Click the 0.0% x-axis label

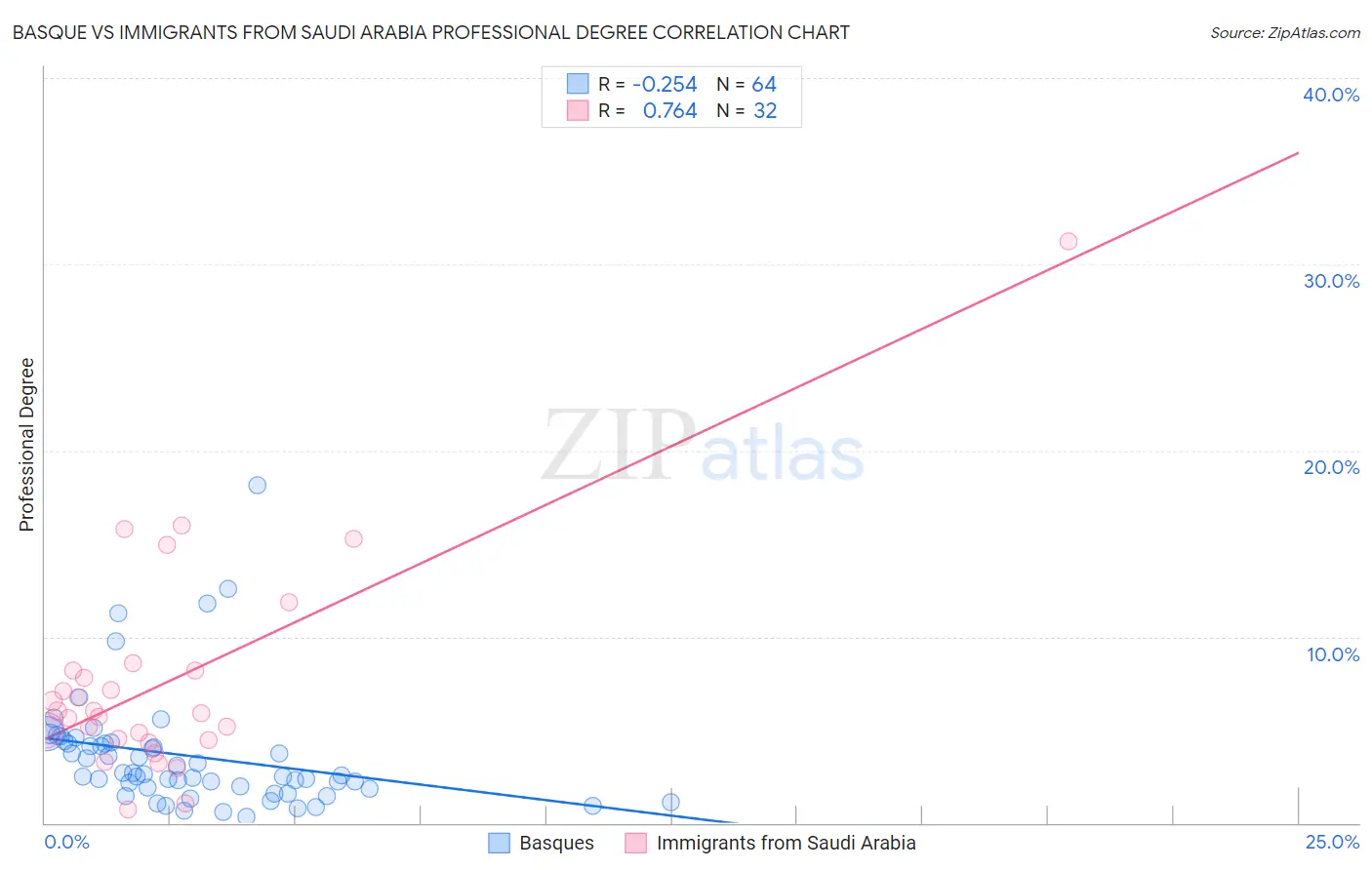coord(66,842)
